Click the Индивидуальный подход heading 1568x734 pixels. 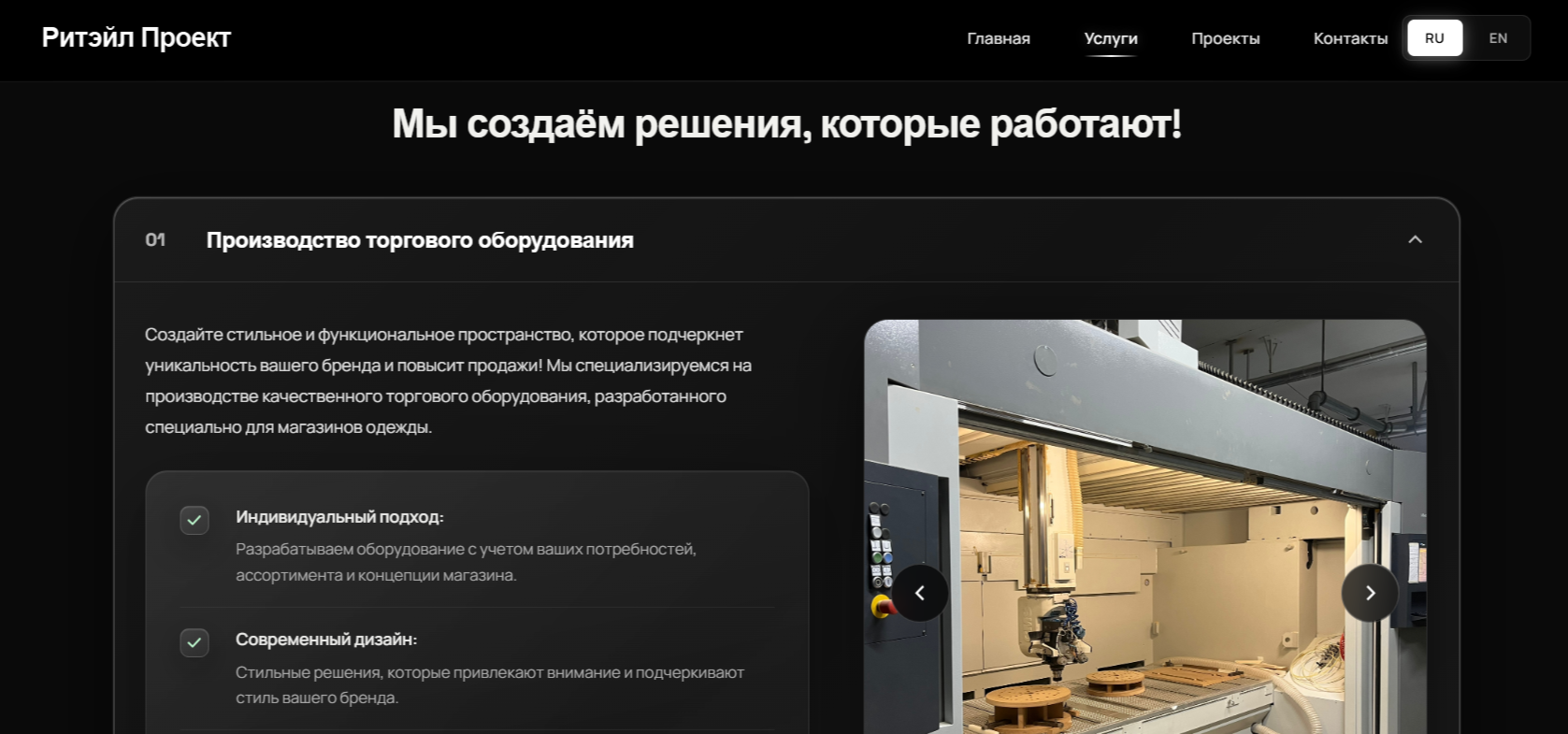[x=339, y=517]
